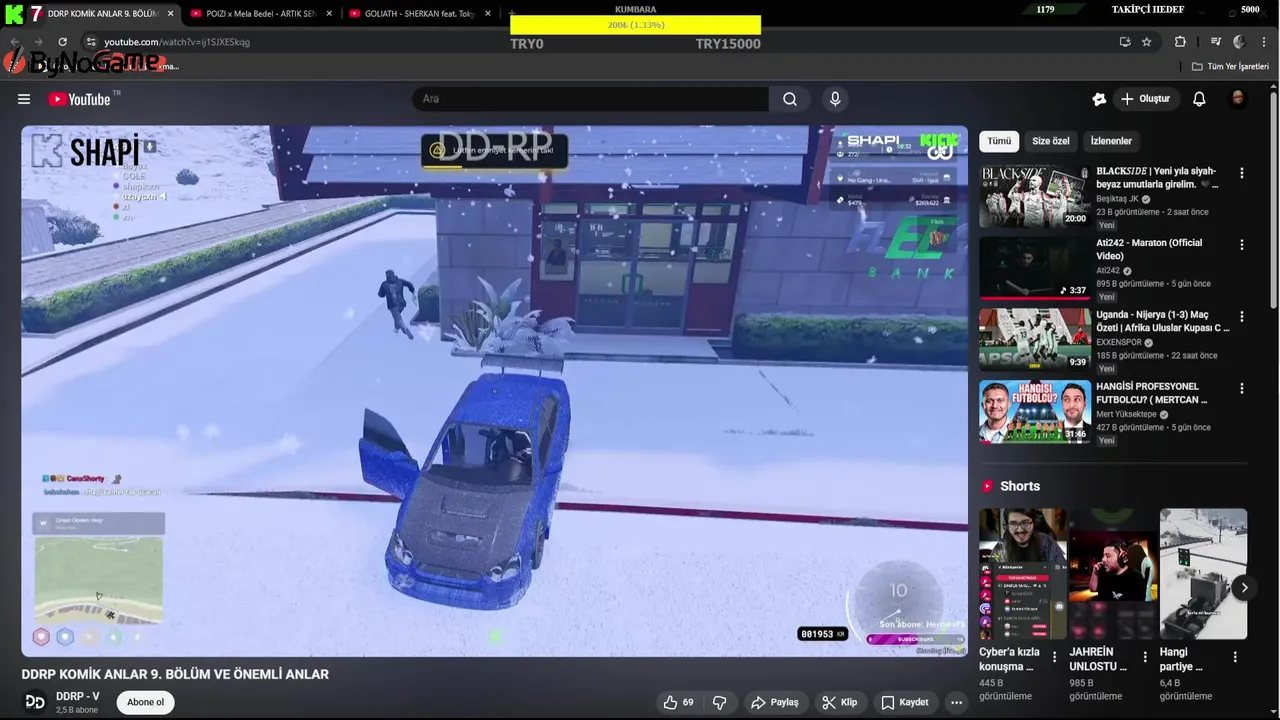This screenshot has width=1280, height=720.
Task: Close the GOLIATH - SHERKAN tab
Action: coord(488,14)
